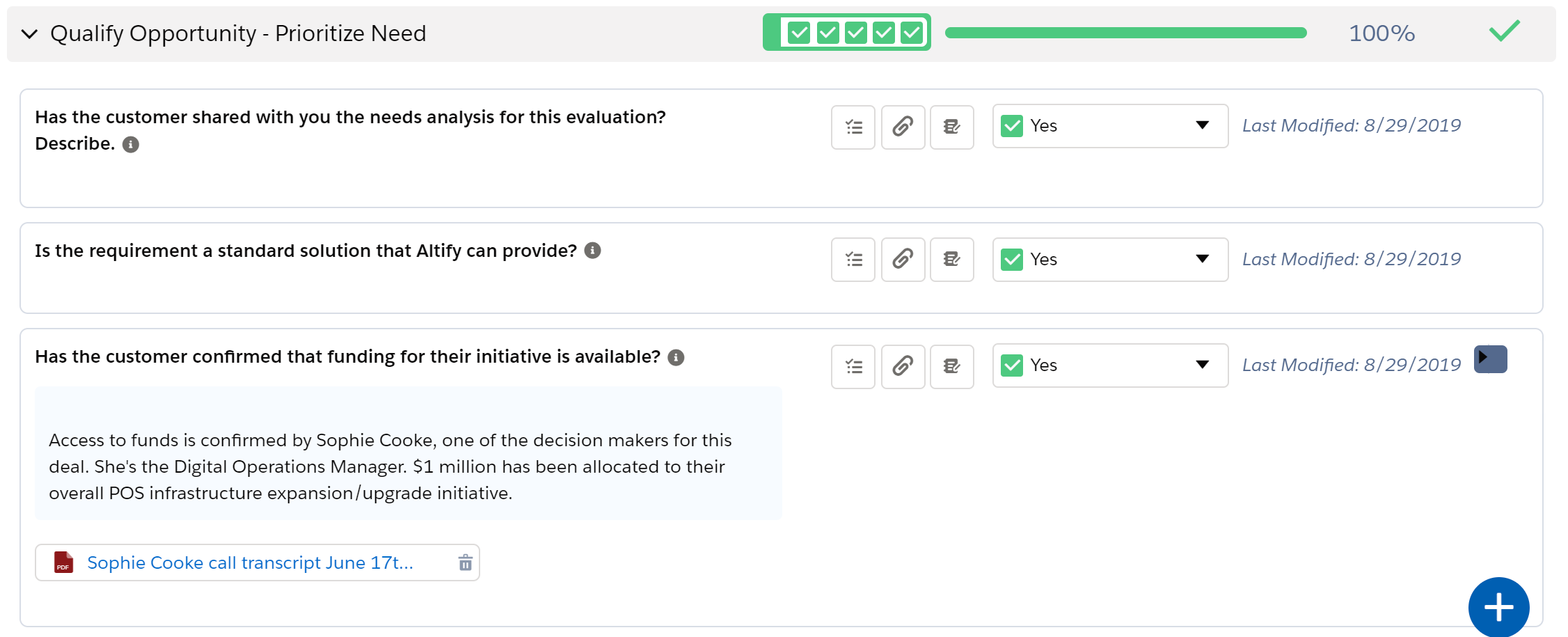
Task: Click the 100% completion progress bar
Action: click(1125, 33)
